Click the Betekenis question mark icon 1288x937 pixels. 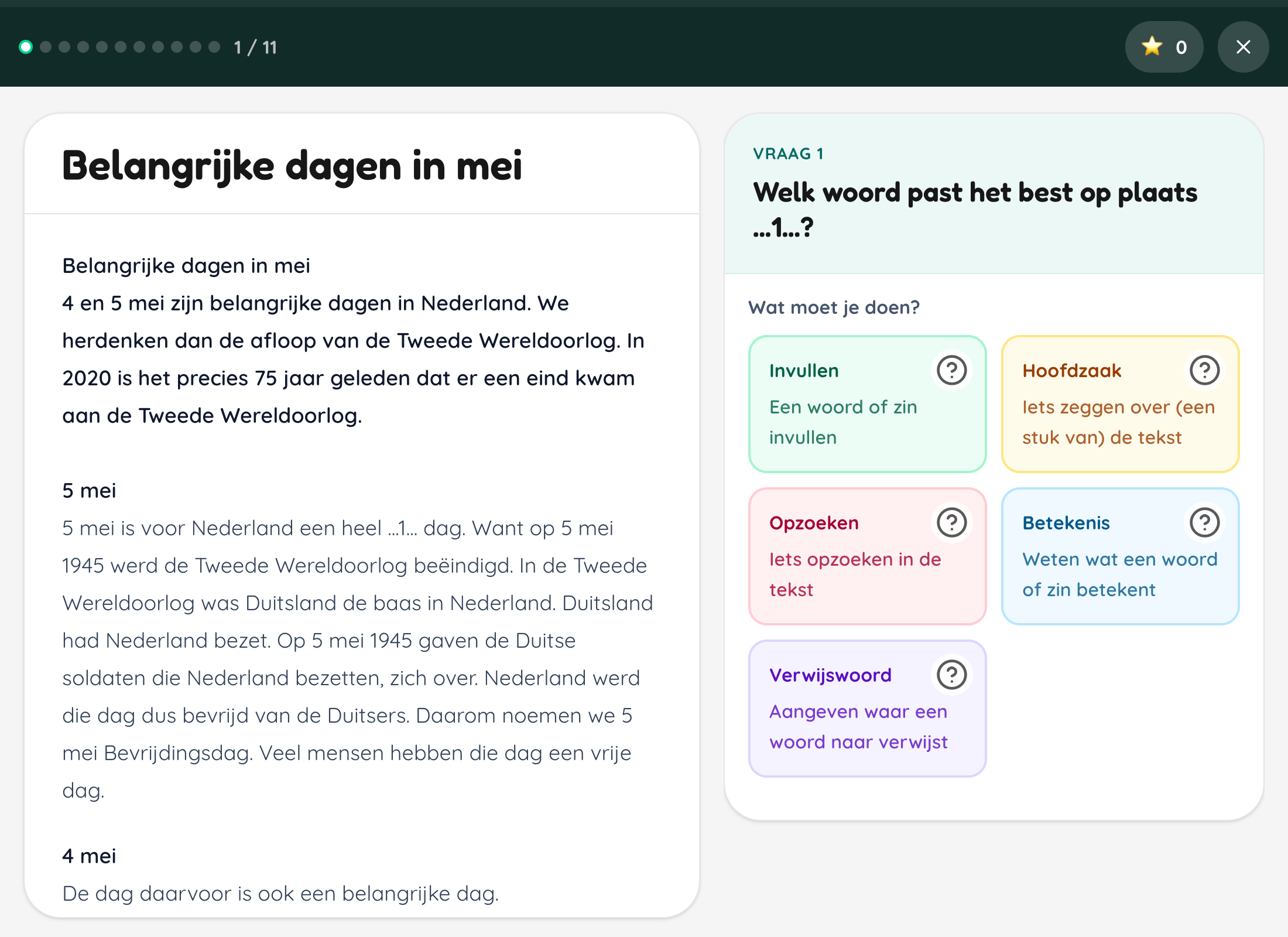click(1204, 522)
